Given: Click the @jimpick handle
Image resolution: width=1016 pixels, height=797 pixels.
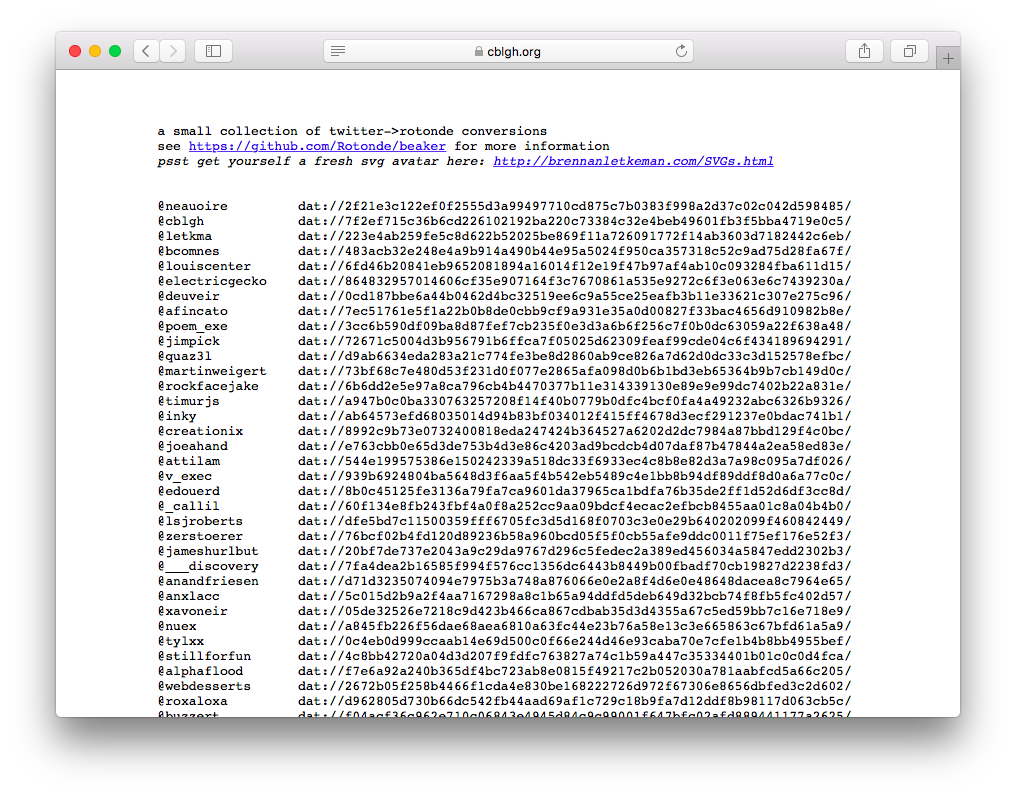Looking at the screenshot, I should pyautogui.click(x=189, y=341).
